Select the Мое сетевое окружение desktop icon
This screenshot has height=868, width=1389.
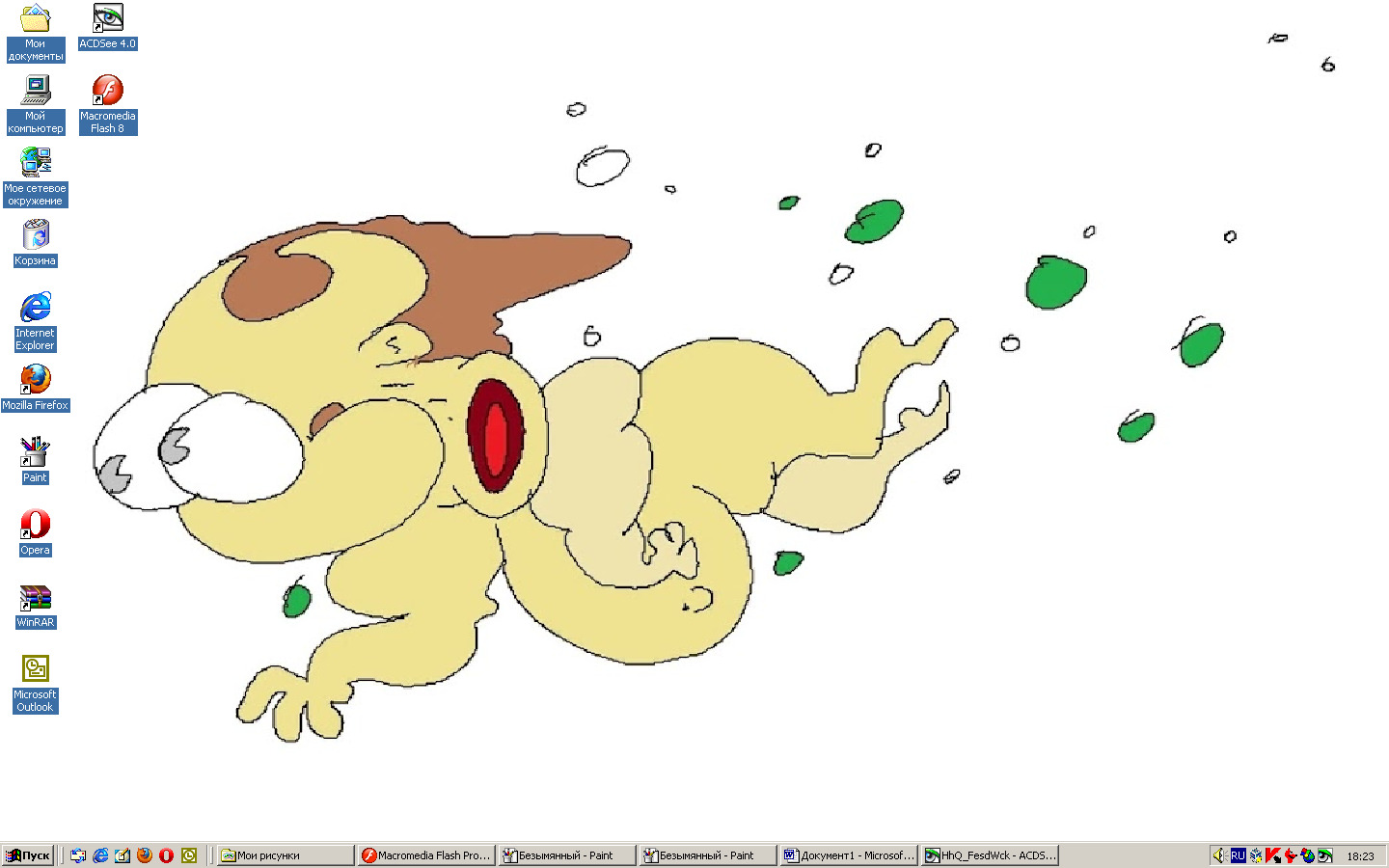(x=36, y=177)
